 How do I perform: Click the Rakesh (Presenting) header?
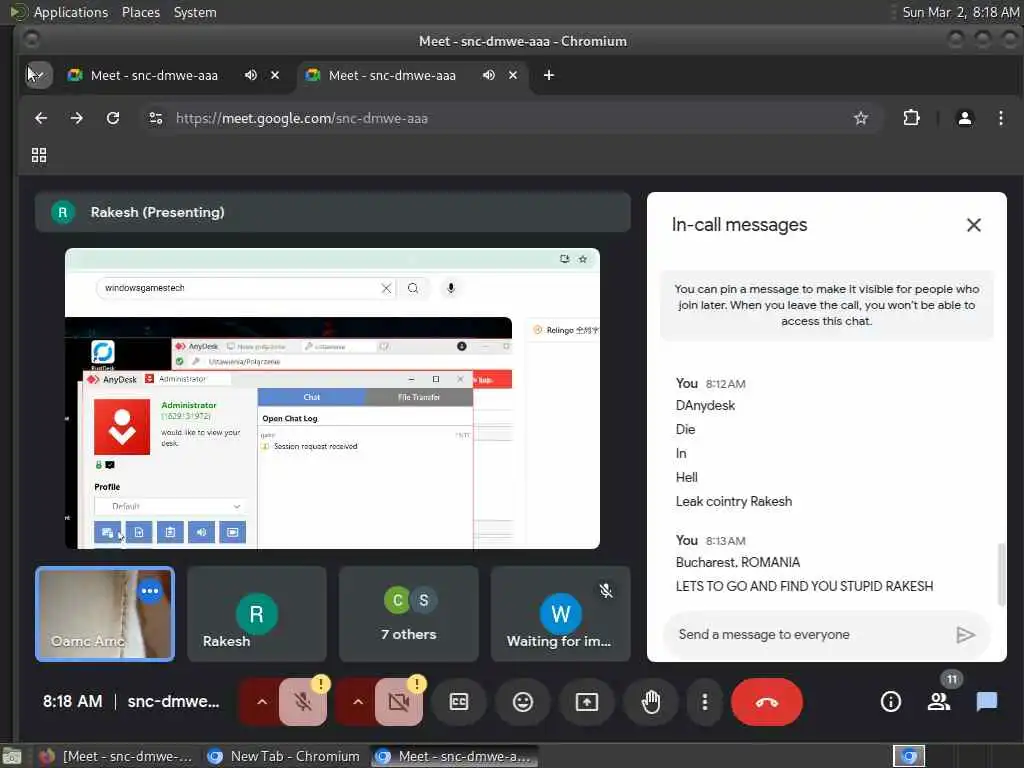pyautogui.click(x=332, y=212)
